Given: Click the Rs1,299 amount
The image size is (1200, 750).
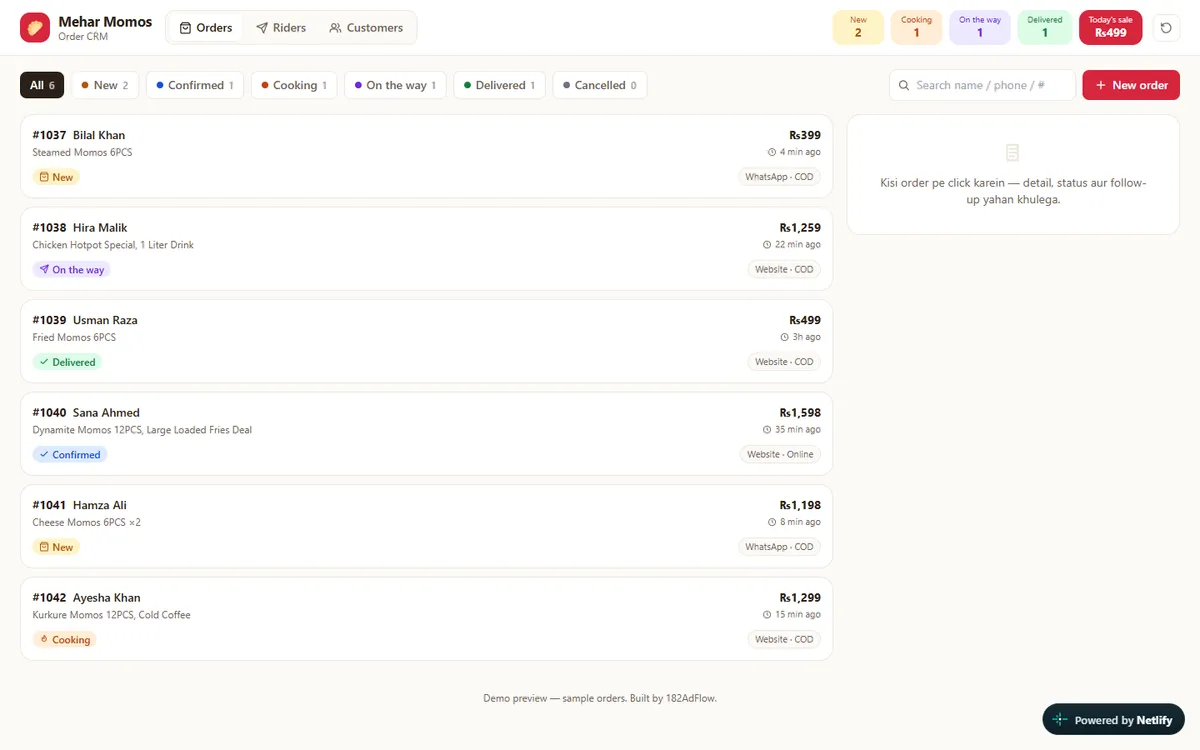Looking at the screenshot, I should 800,598.
